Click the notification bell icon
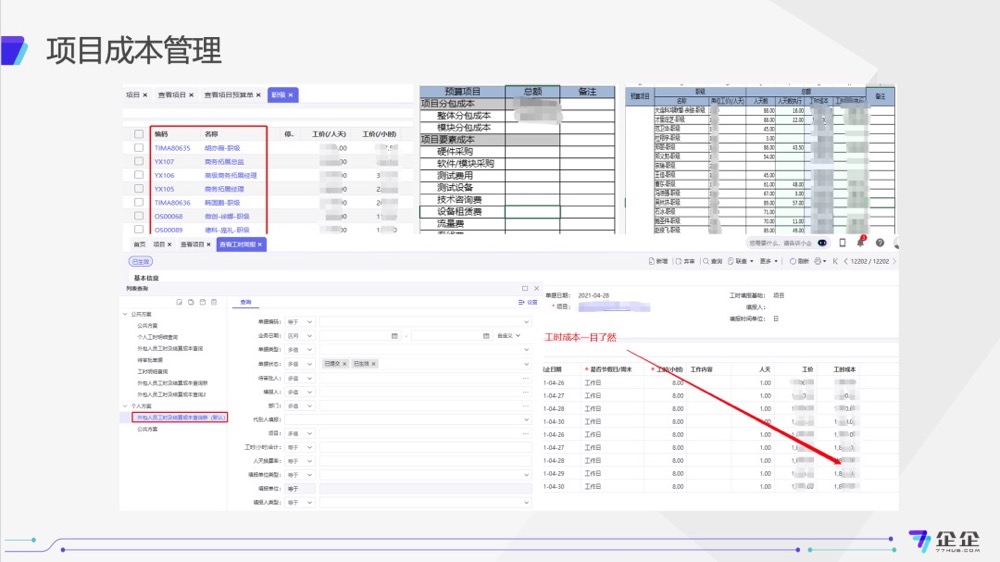 [x=860, y=242]
